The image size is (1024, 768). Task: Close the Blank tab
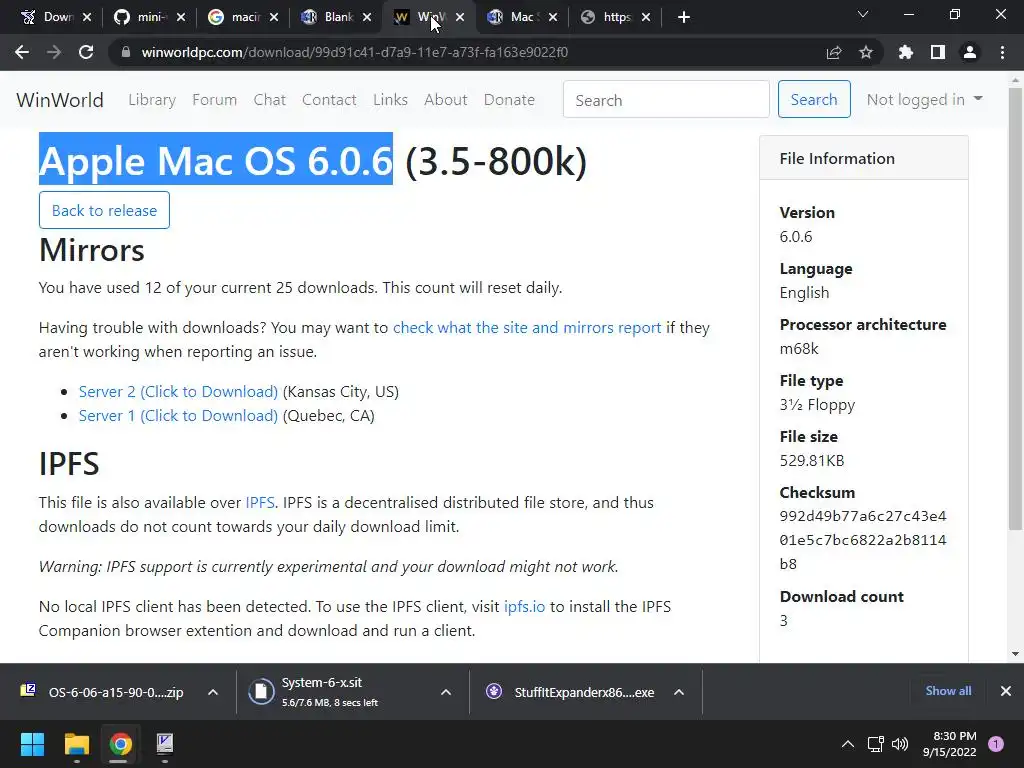[367, 17]
